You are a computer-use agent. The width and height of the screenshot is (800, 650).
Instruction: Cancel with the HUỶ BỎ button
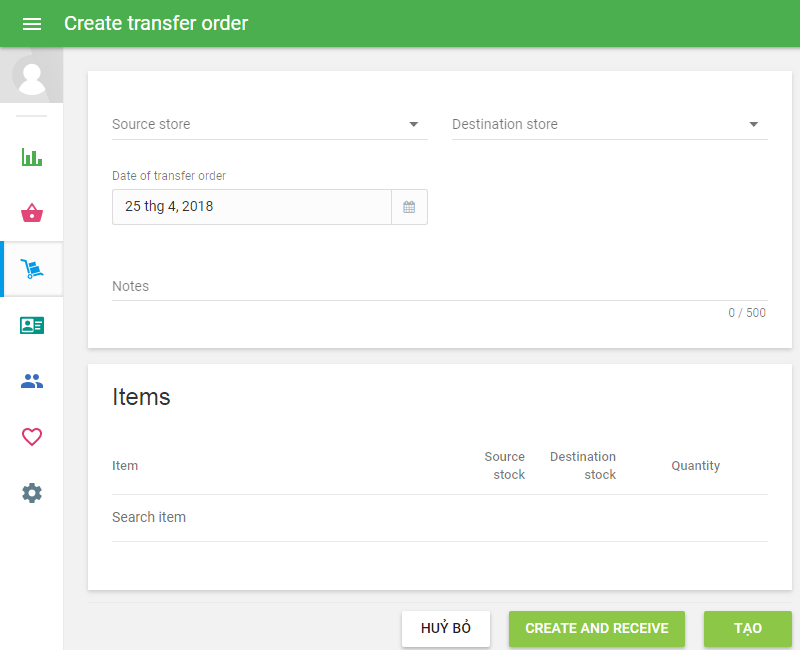tap(446, 629)
